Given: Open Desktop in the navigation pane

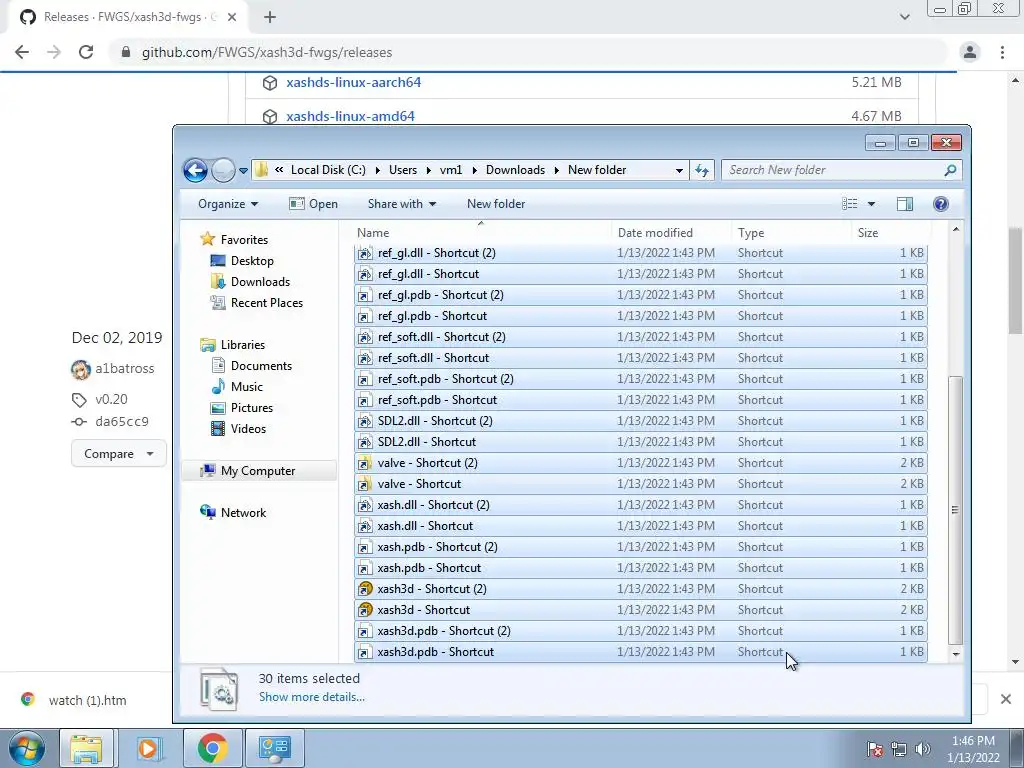Looking at the screenshot, I should coord(251,261).
